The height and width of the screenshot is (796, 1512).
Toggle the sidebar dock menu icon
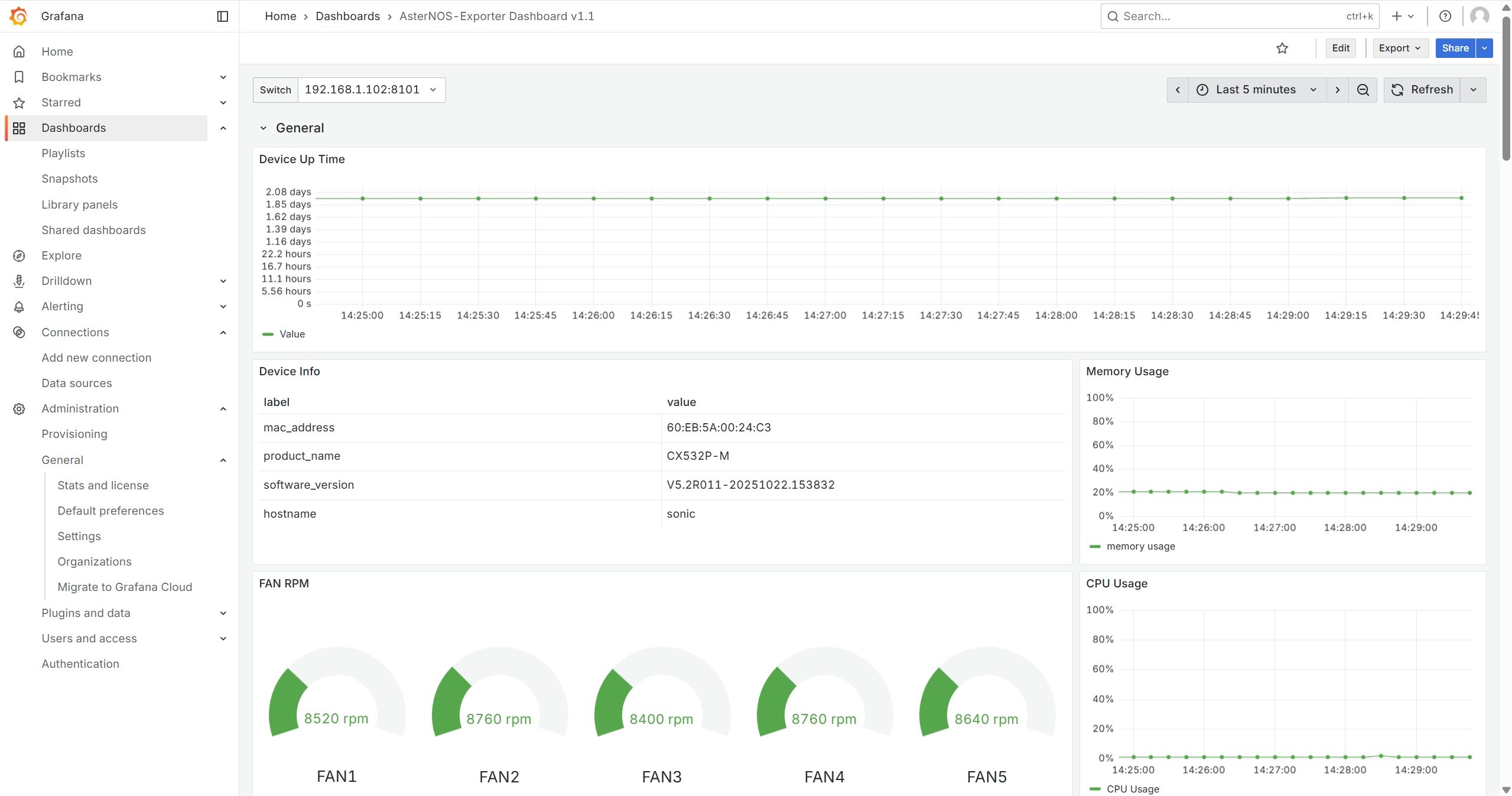pos(222,16)
